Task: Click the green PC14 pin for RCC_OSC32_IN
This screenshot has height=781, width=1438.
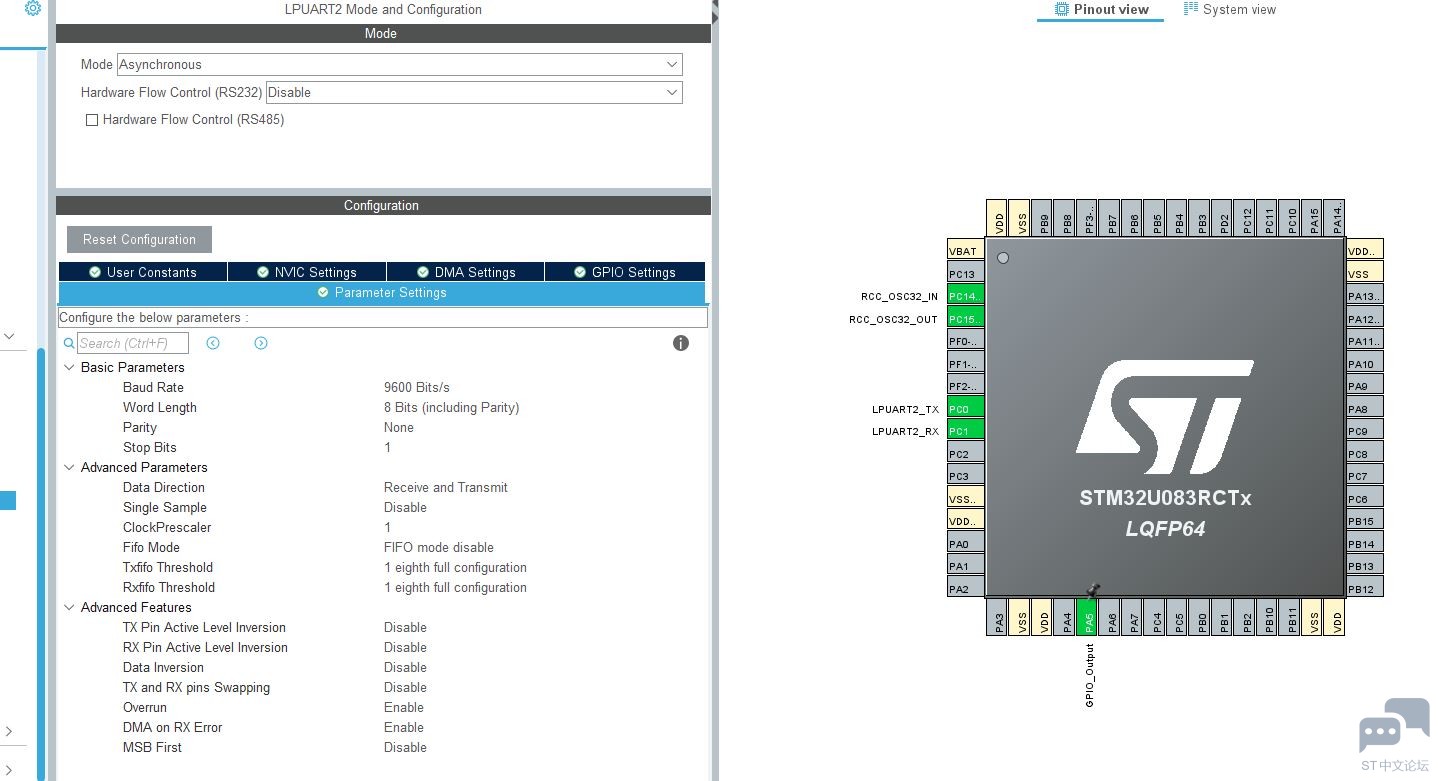Action: [965, 296]
